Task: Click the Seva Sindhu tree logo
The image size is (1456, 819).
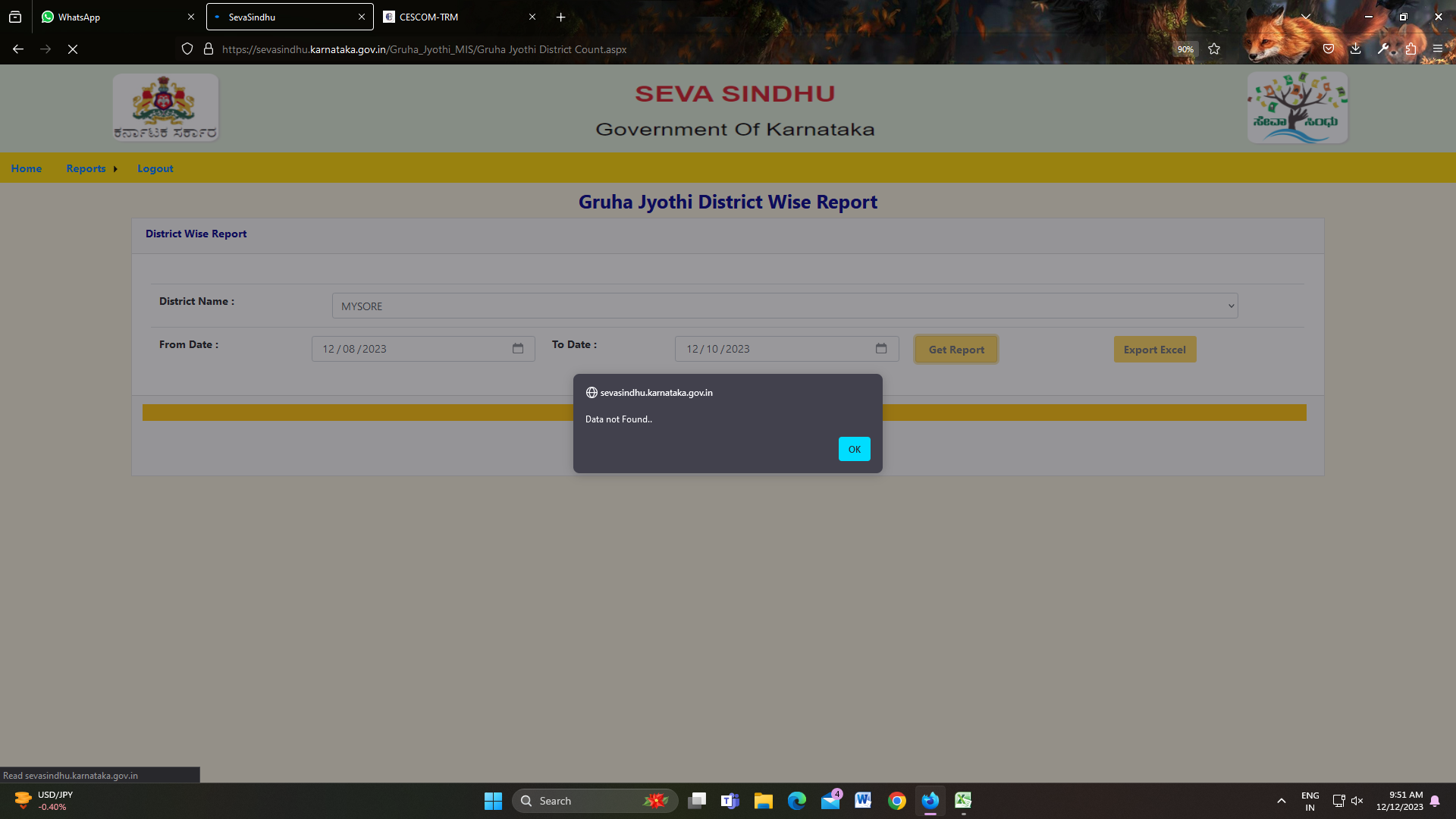Action: [x=1298, y=107]
